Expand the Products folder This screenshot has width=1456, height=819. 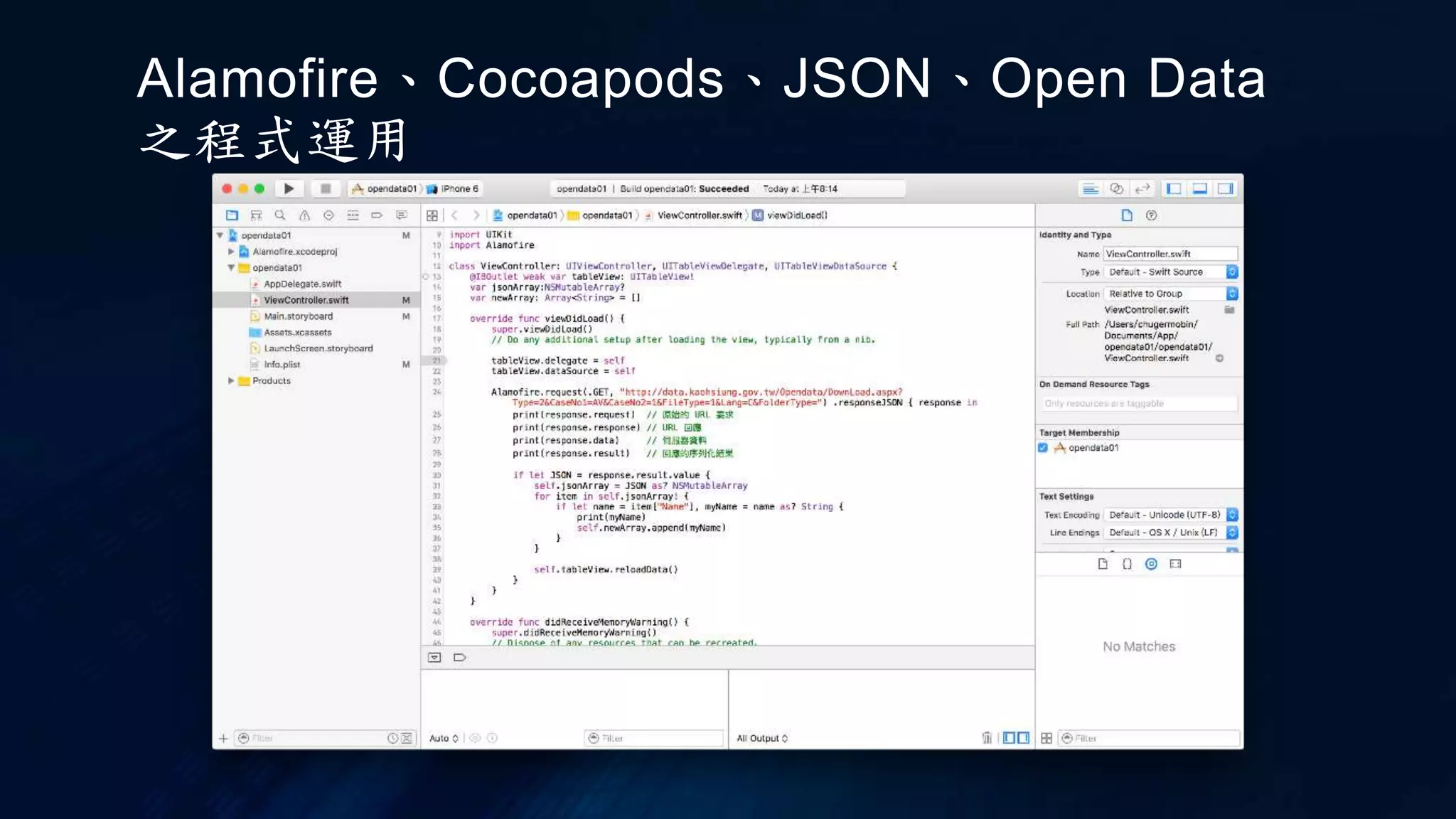(231, 381)
